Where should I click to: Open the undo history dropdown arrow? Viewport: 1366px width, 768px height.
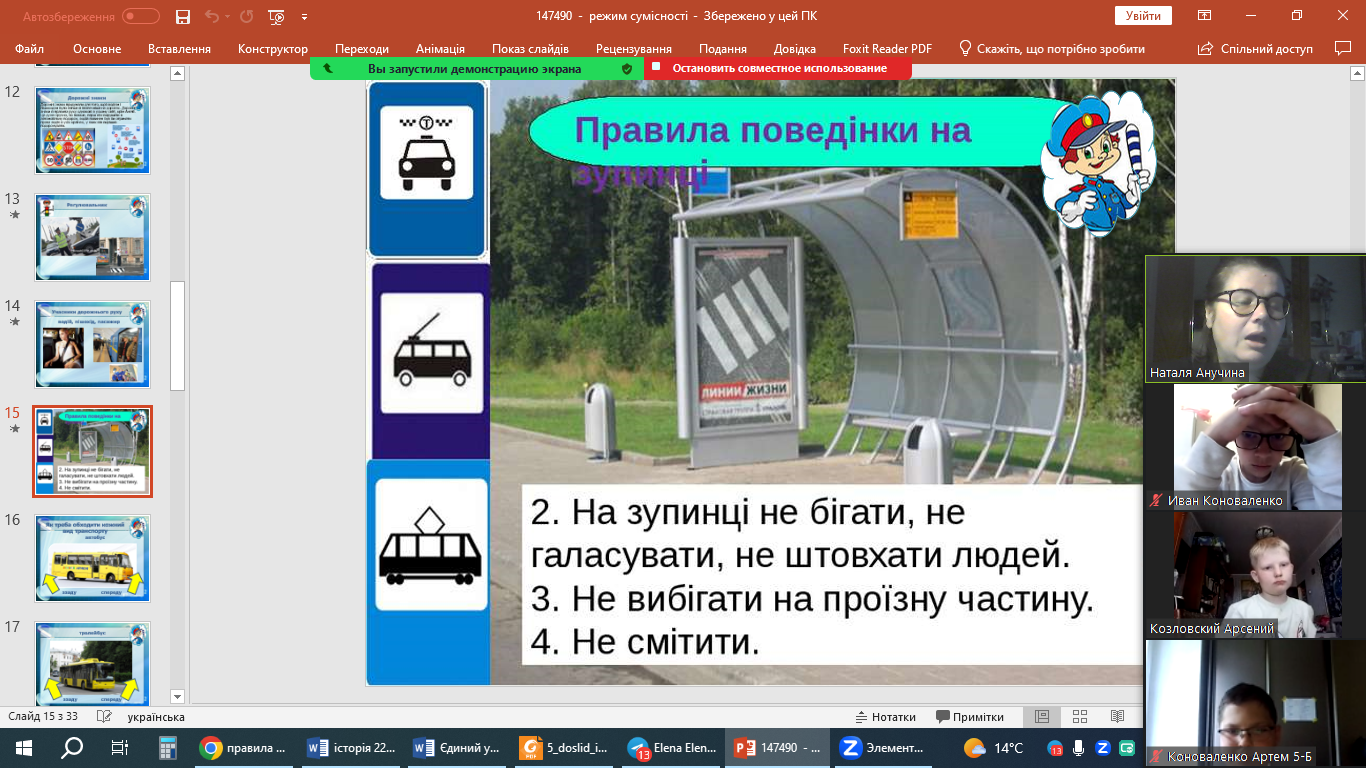click(x=227, y=16)
